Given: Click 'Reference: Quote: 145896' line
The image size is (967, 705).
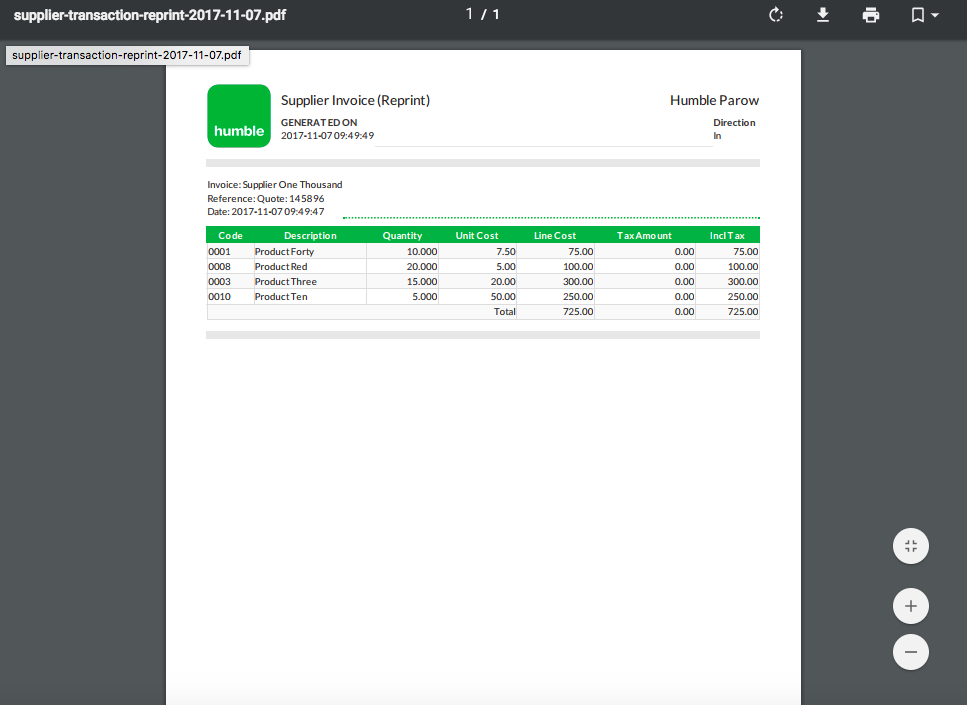Looking at the screenshot, I should pos(266,199).
